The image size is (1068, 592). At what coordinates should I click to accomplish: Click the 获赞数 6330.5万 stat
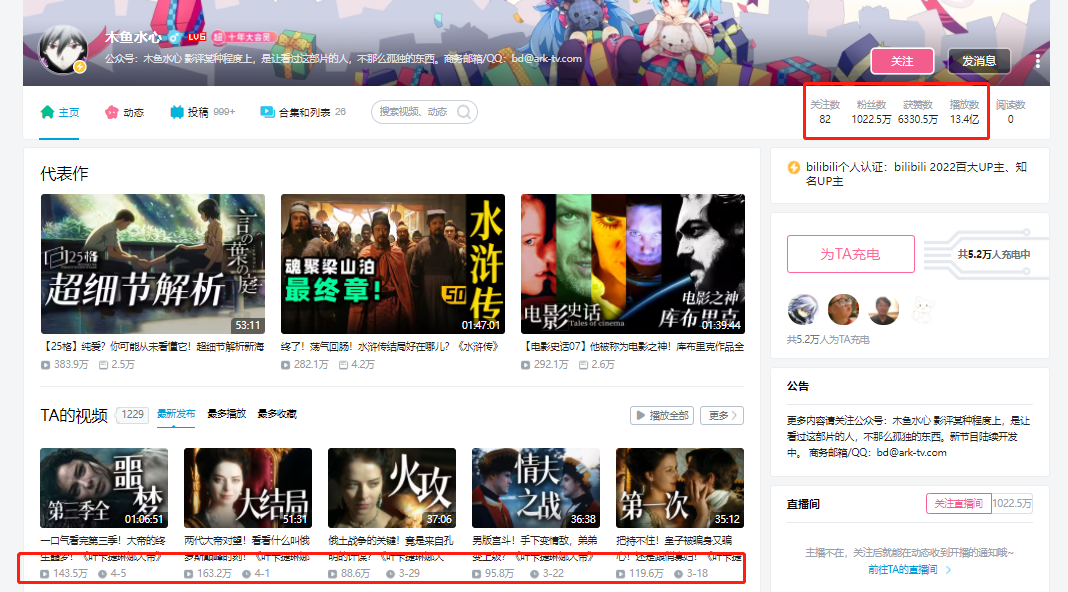coord(917,112)
